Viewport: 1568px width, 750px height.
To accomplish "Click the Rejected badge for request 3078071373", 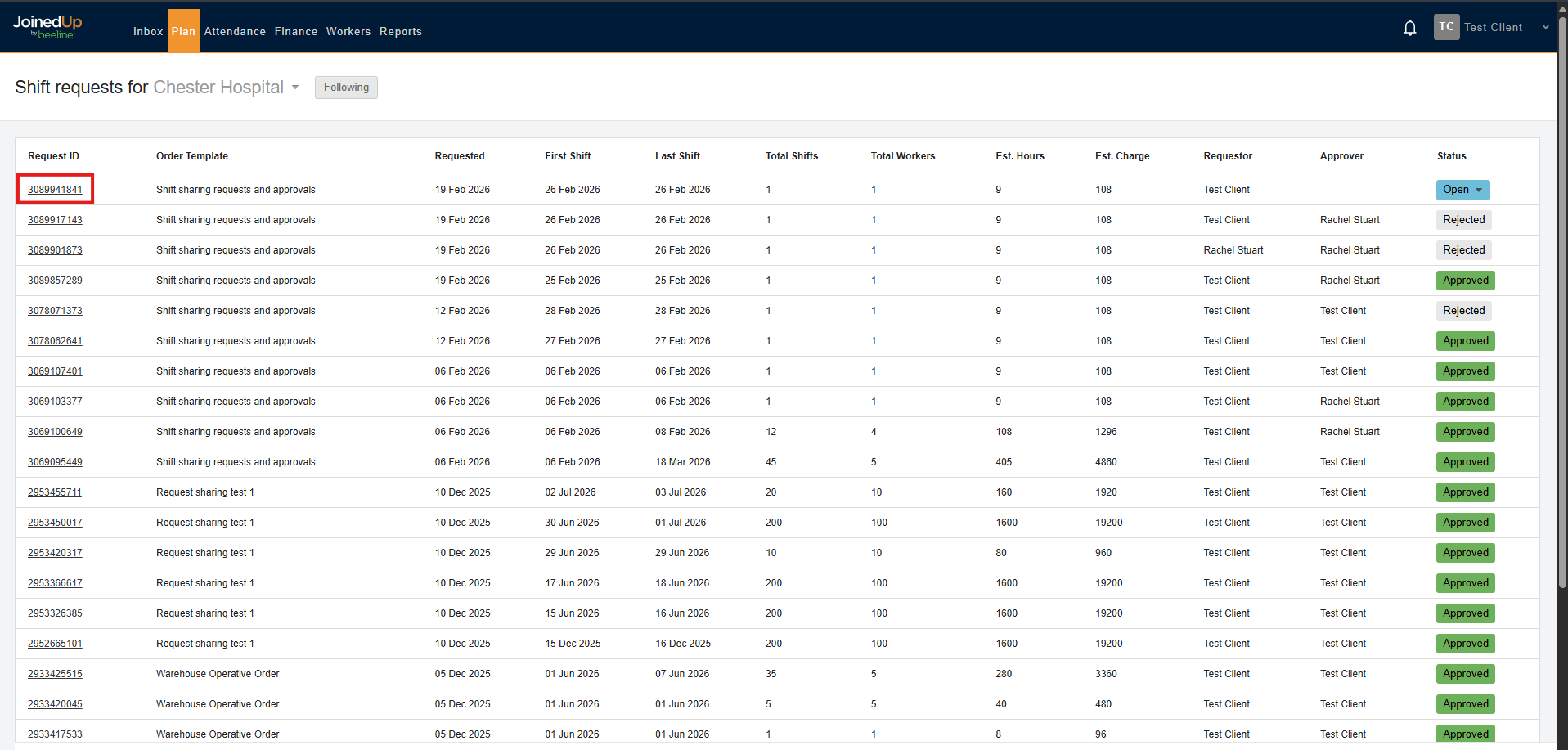I will pyautogui.click(x=1463, y=310).
